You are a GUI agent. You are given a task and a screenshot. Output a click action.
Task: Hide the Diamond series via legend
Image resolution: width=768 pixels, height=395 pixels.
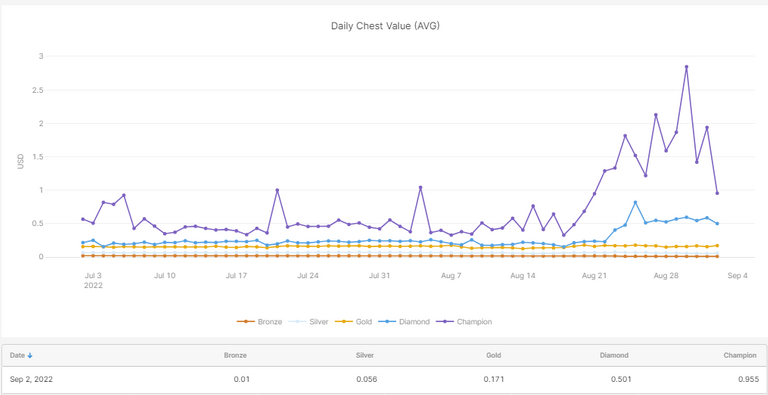coord(403,322)
